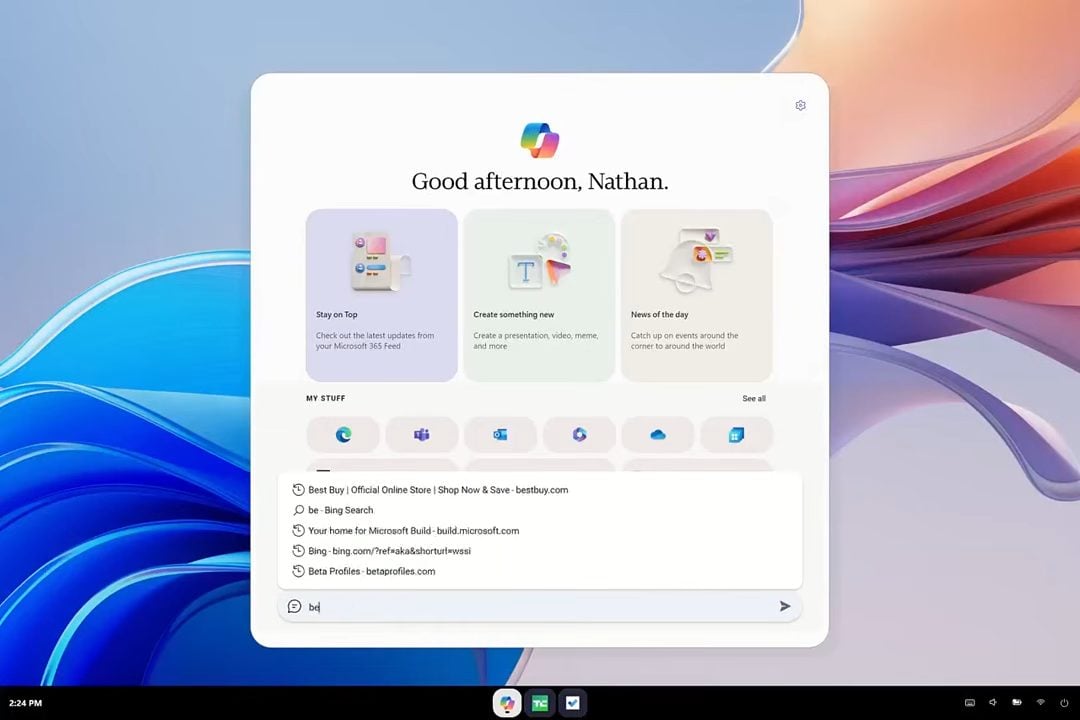This screenshot has height=720, width=1080.
Task: Click into the prompt text field
Action: (540, 607)
